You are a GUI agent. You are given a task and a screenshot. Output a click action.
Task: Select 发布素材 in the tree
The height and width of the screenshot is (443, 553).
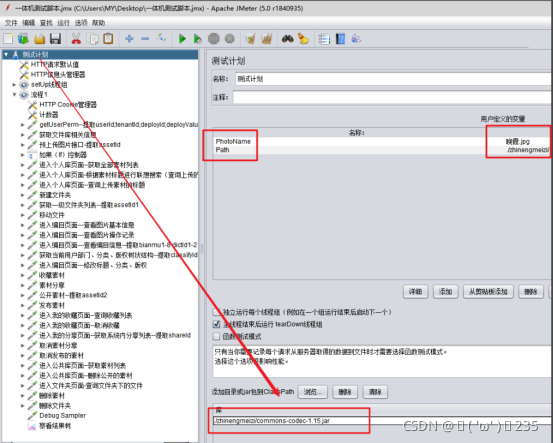click(x=52, y=305)
